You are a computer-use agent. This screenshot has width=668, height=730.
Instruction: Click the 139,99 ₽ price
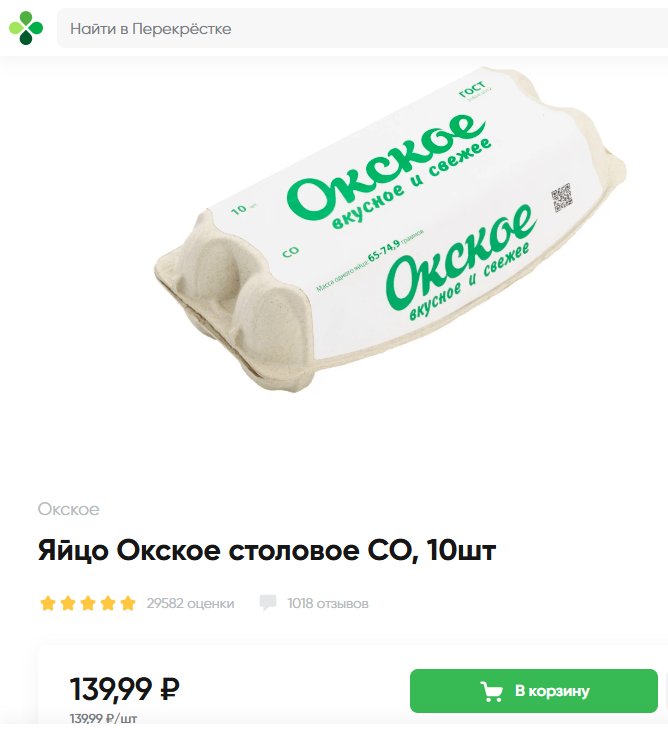124,689
